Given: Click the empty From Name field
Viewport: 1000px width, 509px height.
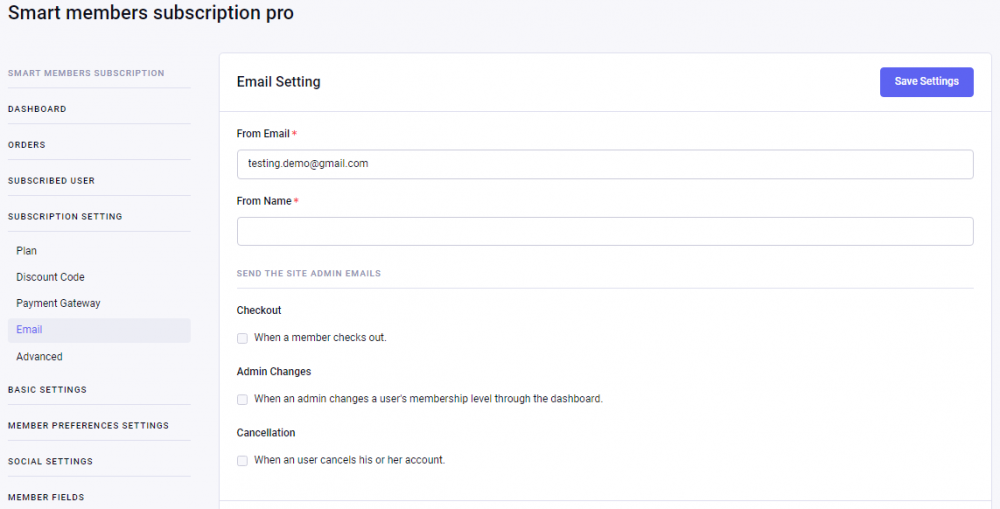Looking at the screenshot, I should [x=604, y=231].
